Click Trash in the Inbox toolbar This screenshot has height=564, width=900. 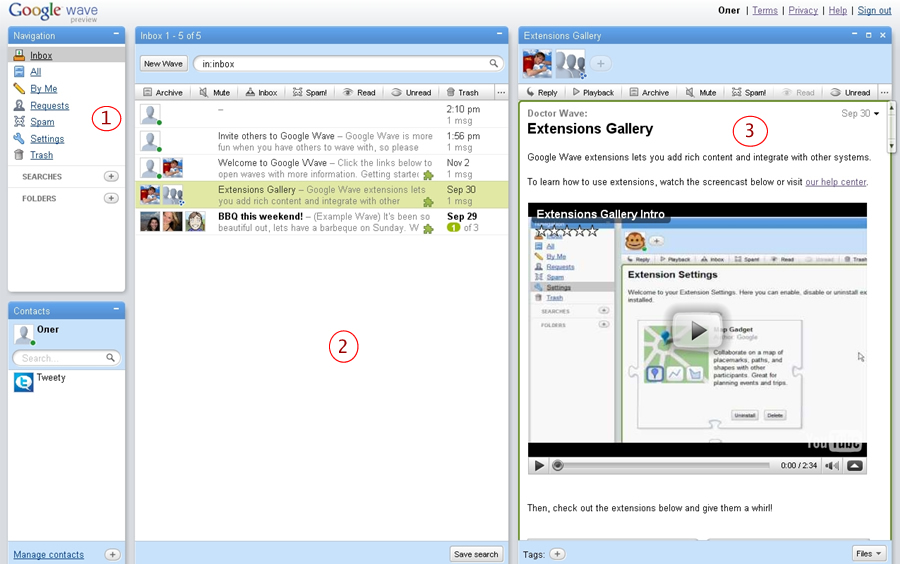tap(463, 92)
